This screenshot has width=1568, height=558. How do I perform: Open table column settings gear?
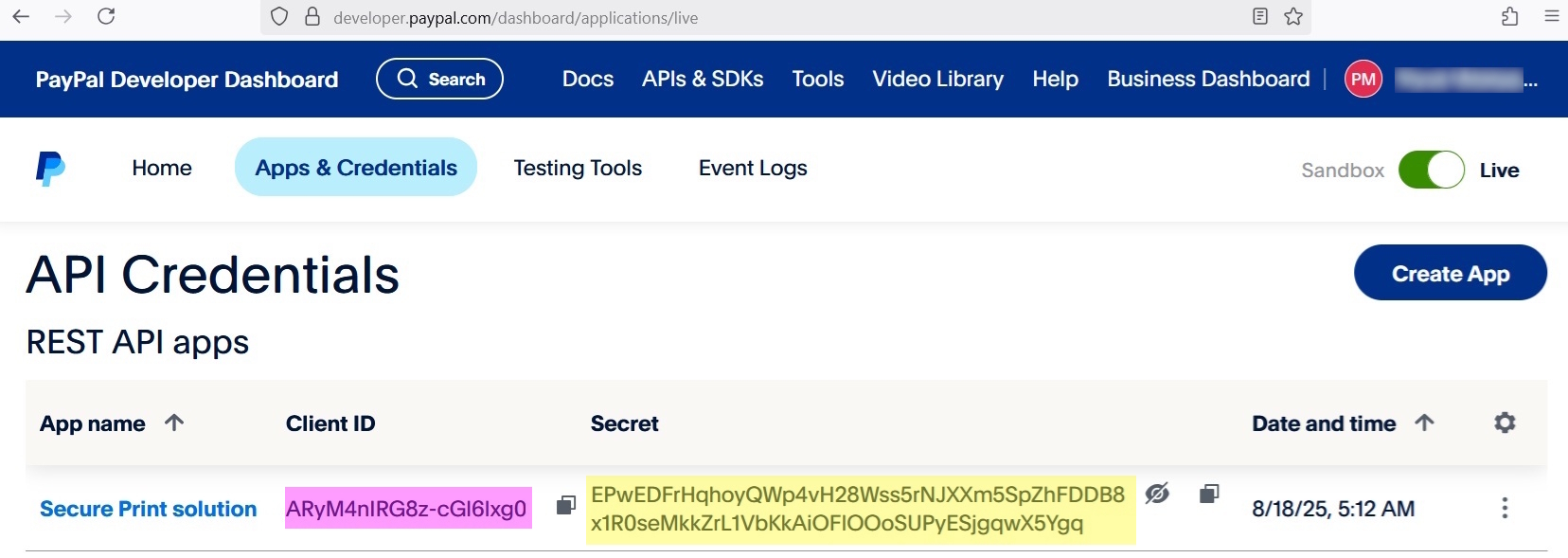pos(1505,423)
